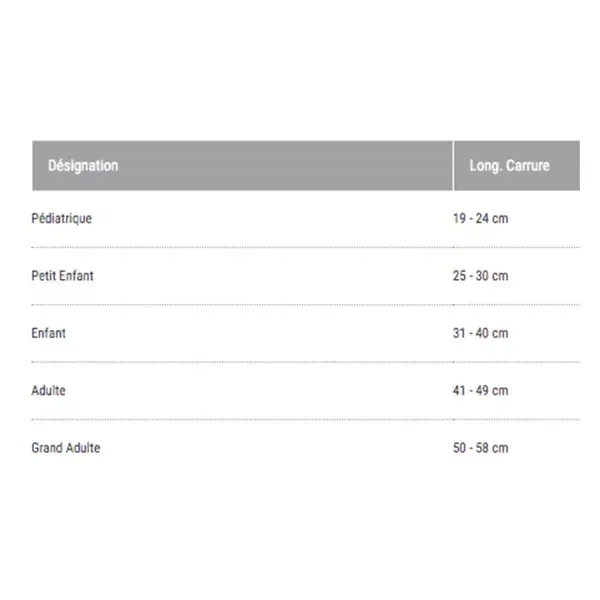Click the 25 - 30 cm value
Viewport: 600px width, 600px height.
click(481, 276)
